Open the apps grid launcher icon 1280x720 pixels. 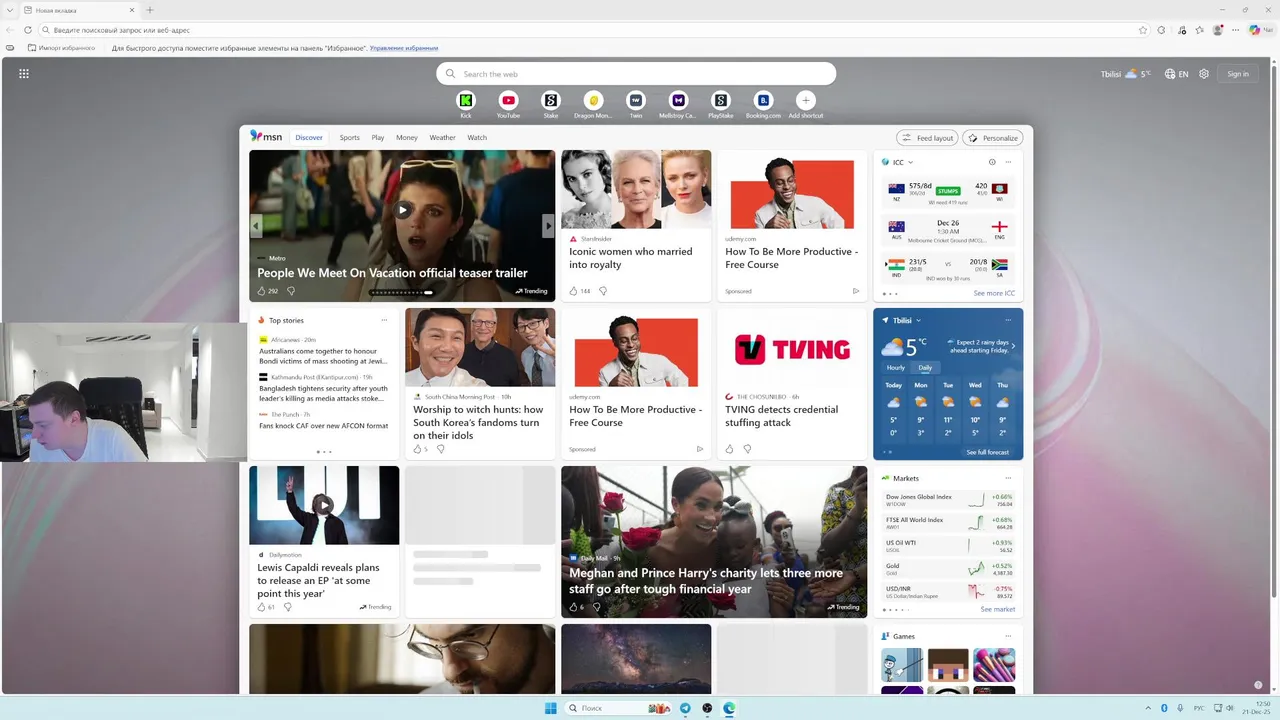[24, 73]
